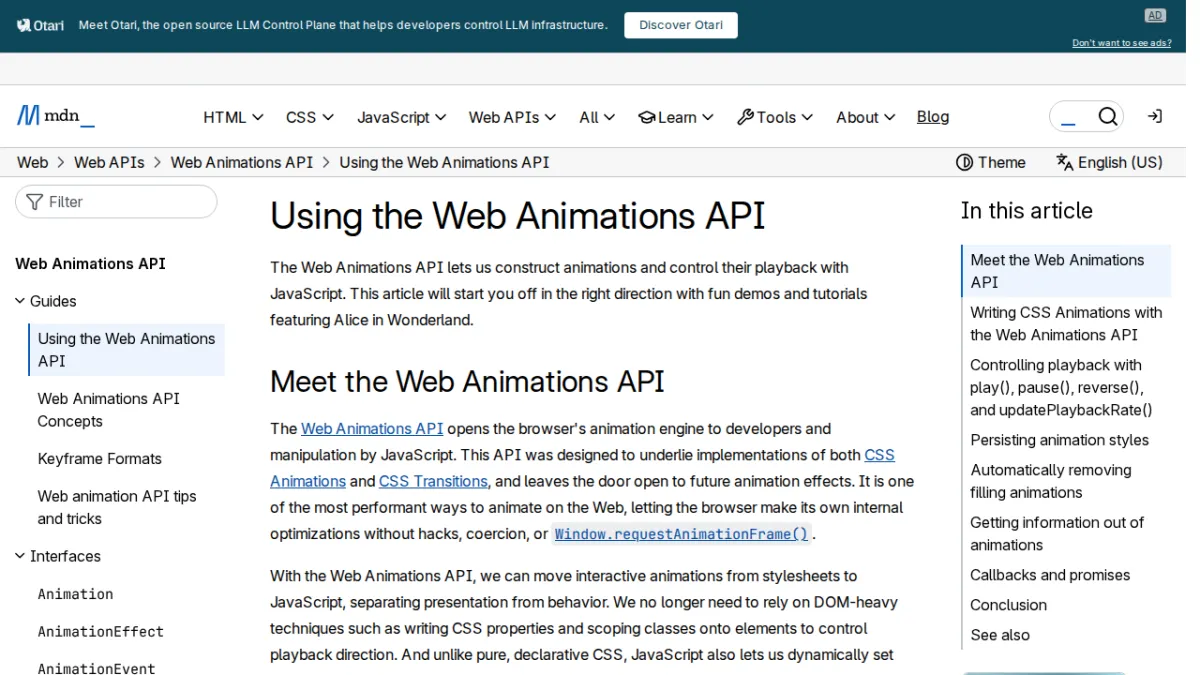The height and width of the screenshot is (675, 1200).
Task: Collapse the Guides section in sidebar
Action: coord(46,301)
